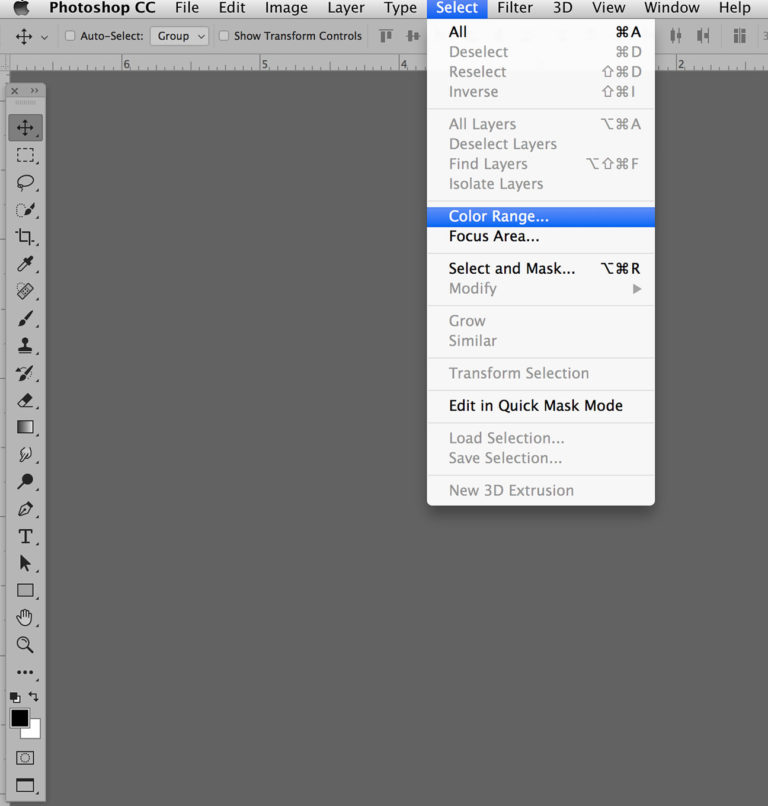Select the Pen tool

(25, 509)
